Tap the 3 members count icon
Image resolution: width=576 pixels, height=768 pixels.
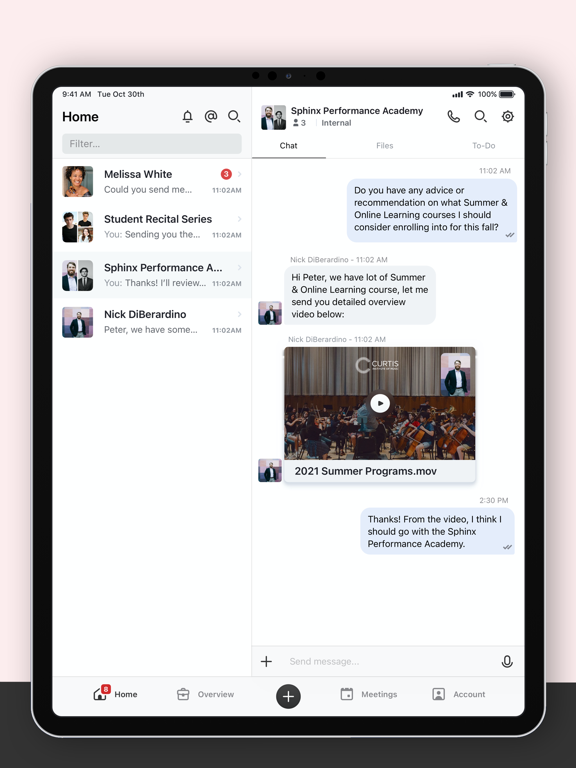point(296,123)
